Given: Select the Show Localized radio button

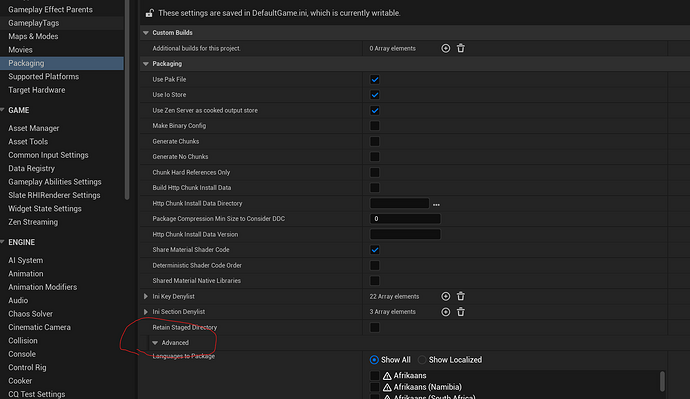Looking at the screenshot, I should [x=422, y=360].
